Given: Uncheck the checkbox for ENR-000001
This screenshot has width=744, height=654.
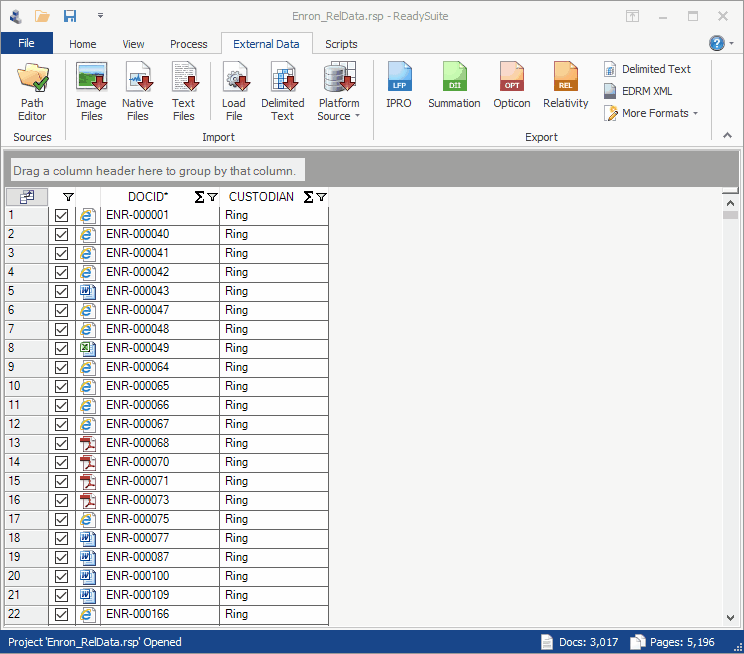Looking at the screenshot, I should click(x=61, y=215).
